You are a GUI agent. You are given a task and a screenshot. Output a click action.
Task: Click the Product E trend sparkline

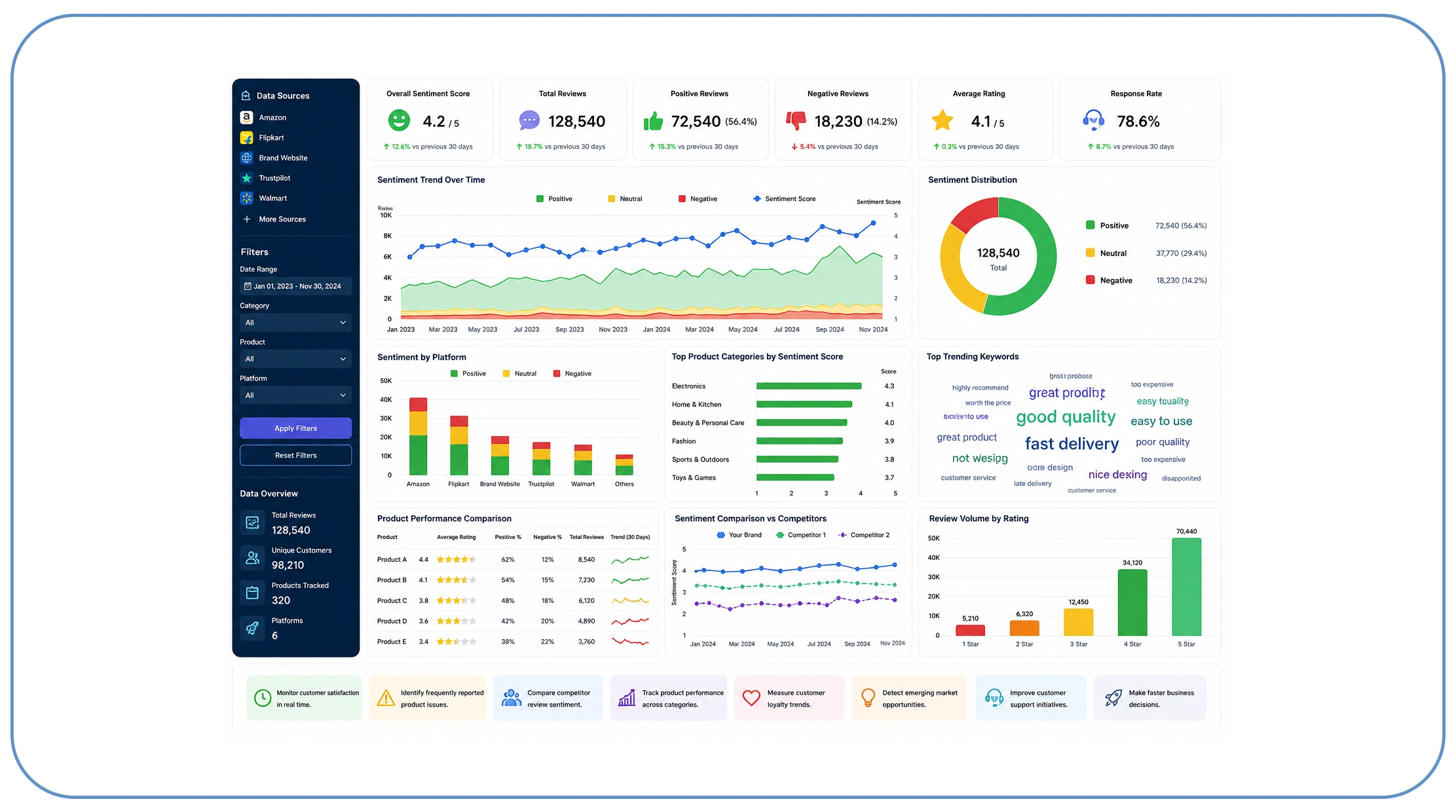tap(630, 642)
